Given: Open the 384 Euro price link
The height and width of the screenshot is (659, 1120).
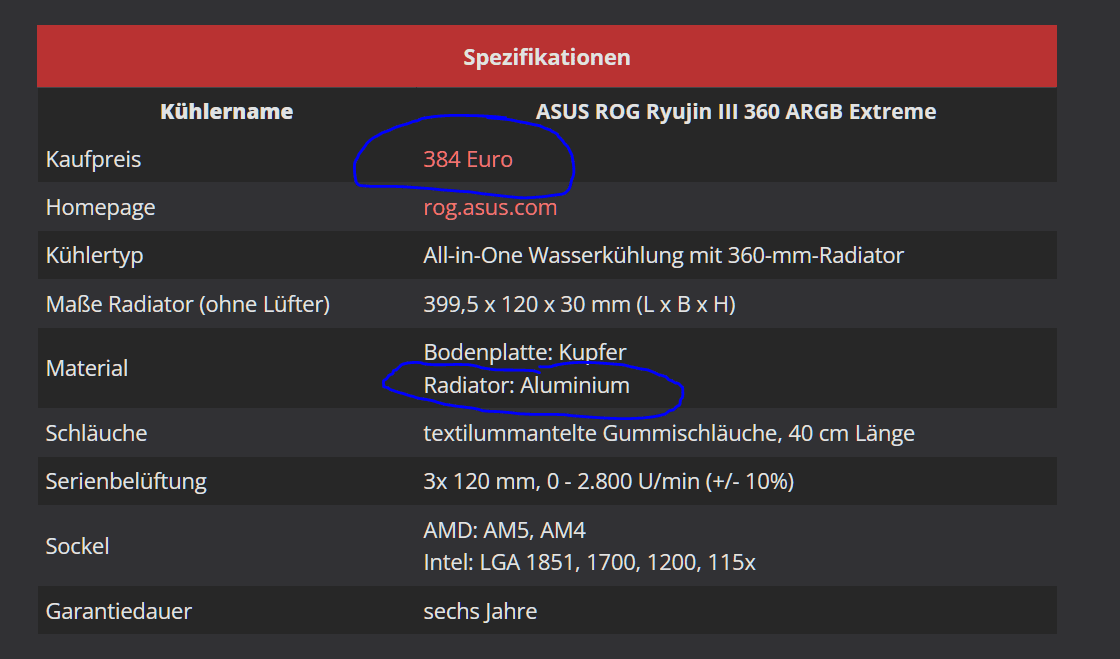Looking at the screenshot, I should pos(468,159).
